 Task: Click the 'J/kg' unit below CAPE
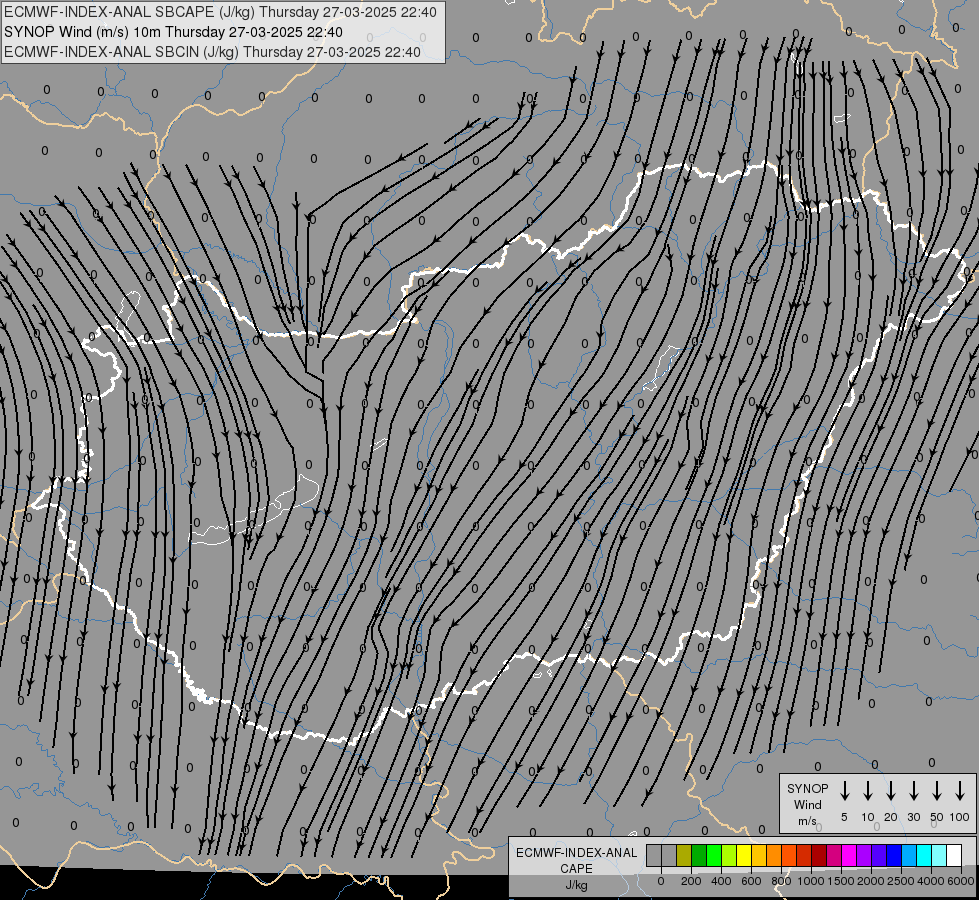[x=576, y=885]
